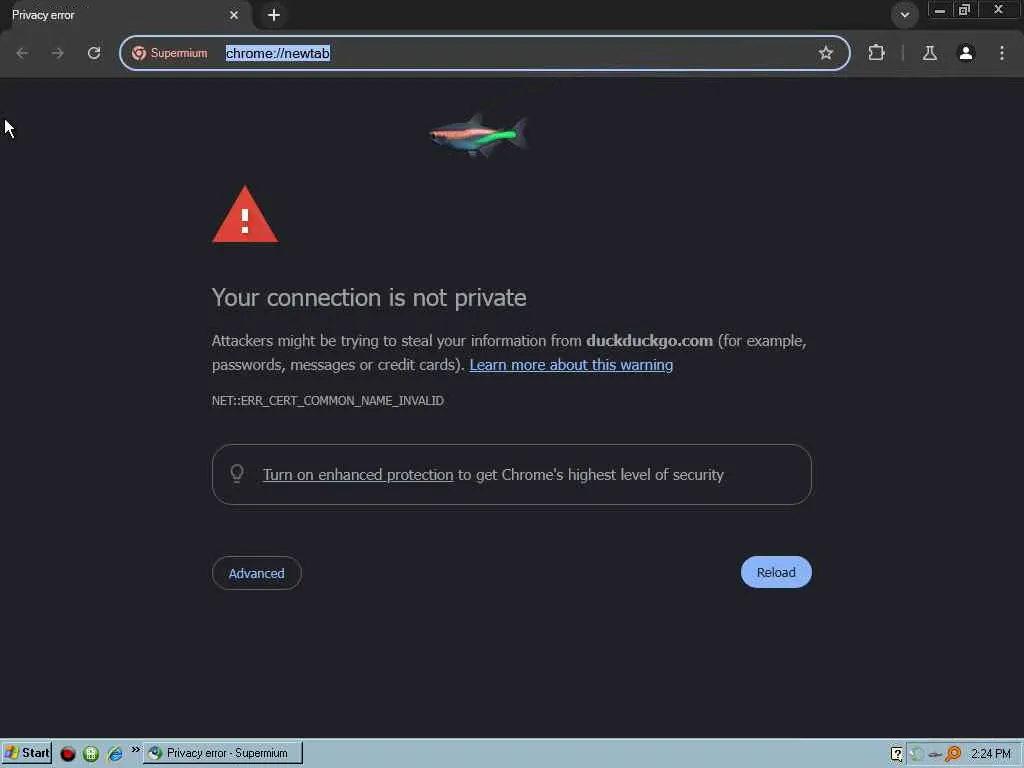
Task: Click Turn on enhanced protection link
Action: click(x=358, y=475)
